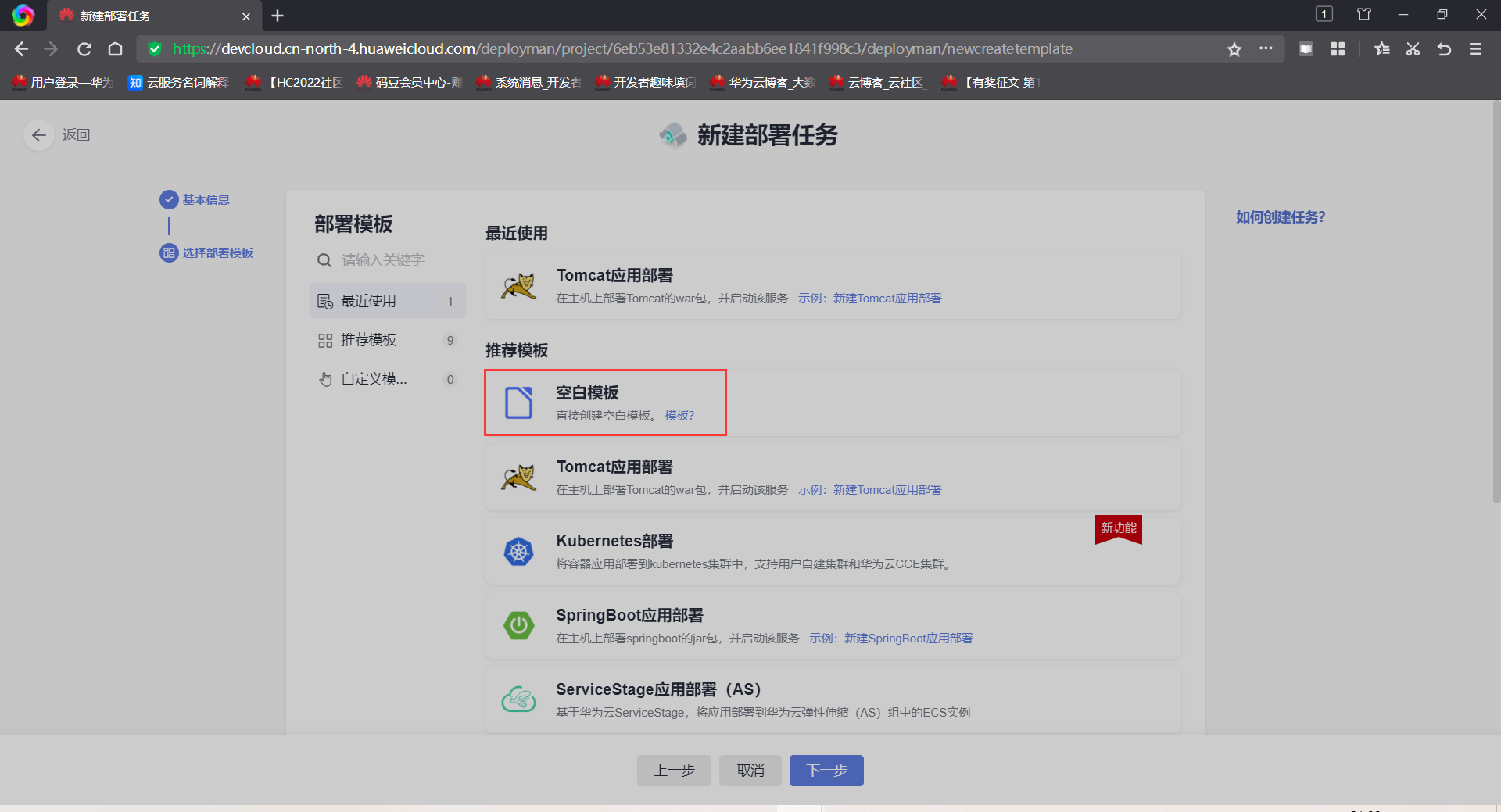Screen dimensions: 1501x812
Task: Open the browser apps grid icon
Action: (1338, 49)
